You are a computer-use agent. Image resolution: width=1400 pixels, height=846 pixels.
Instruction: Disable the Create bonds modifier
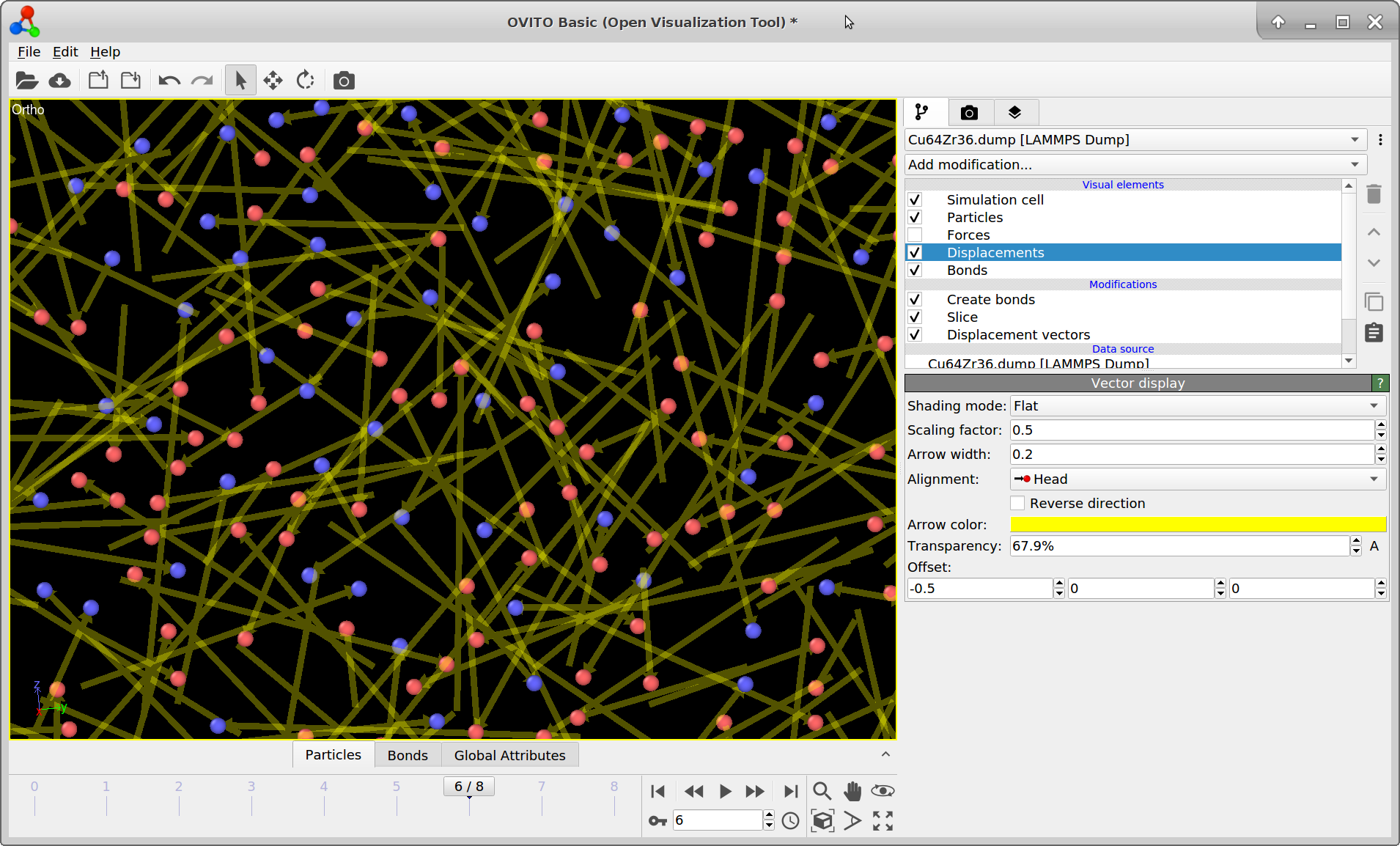point(915,299)
